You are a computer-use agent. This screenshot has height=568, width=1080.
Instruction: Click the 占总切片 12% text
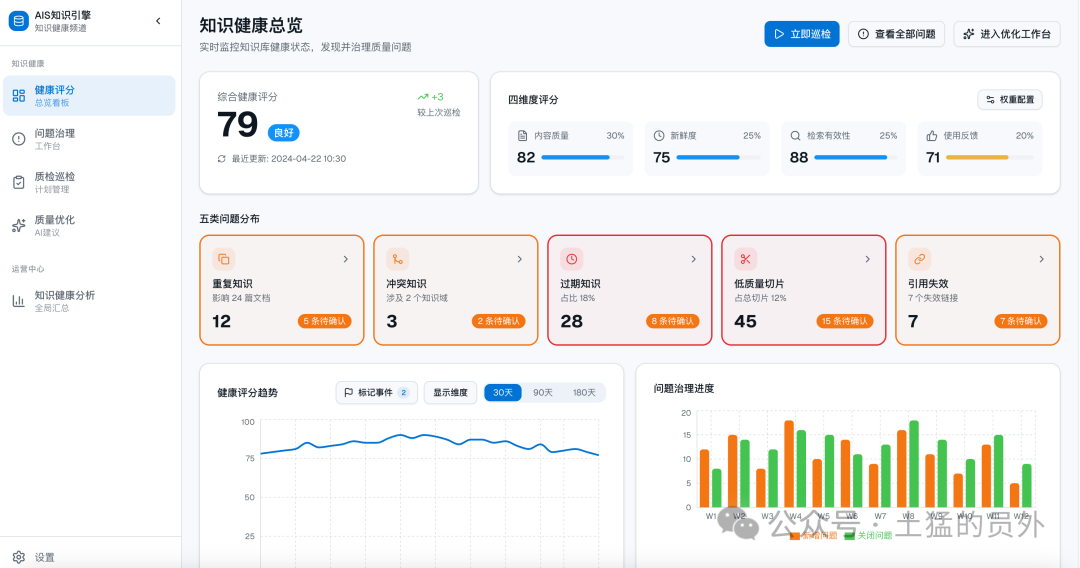[x=760, y=298]
